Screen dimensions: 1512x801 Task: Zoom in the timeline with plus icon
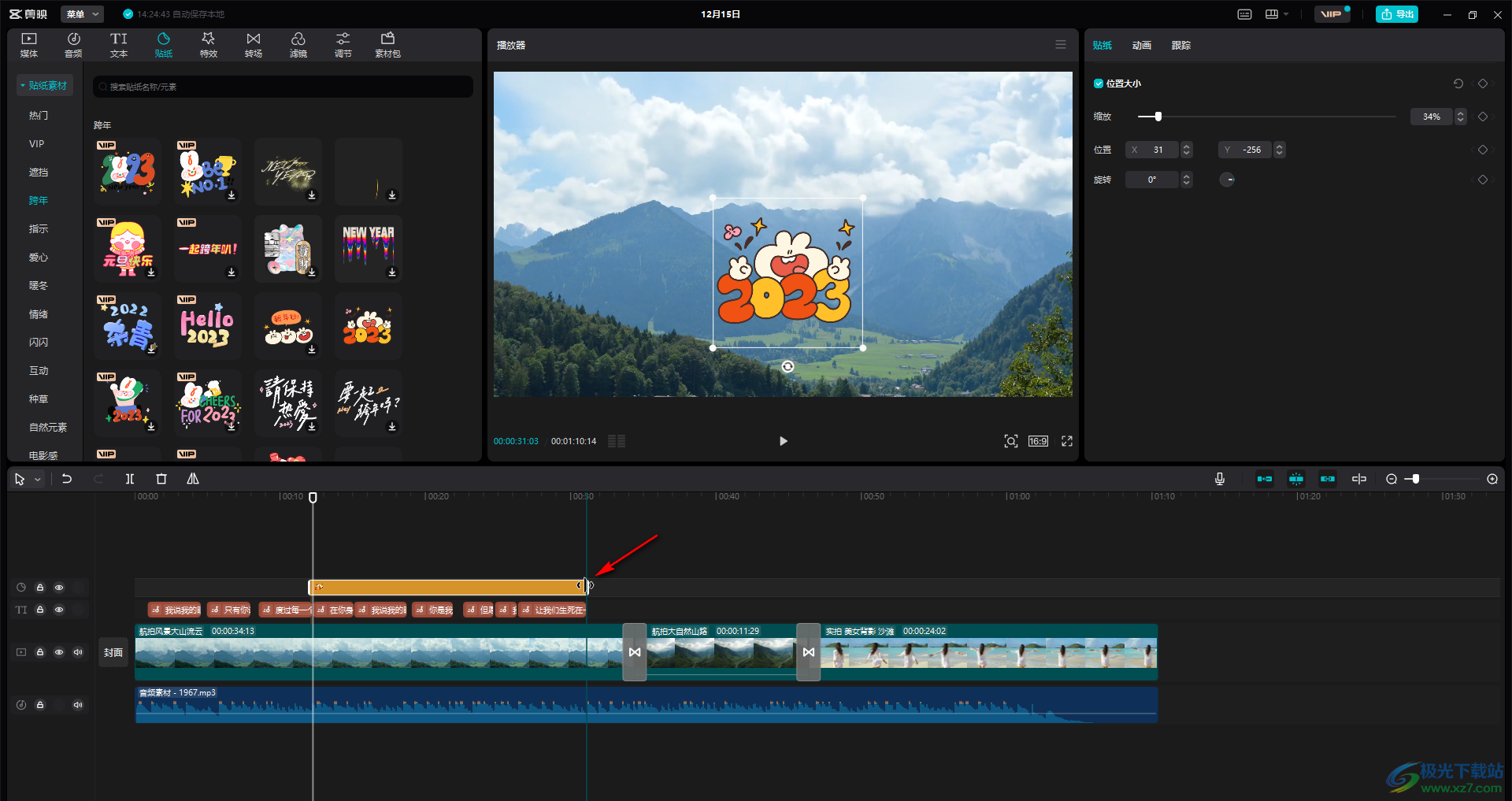(1492, 479)
